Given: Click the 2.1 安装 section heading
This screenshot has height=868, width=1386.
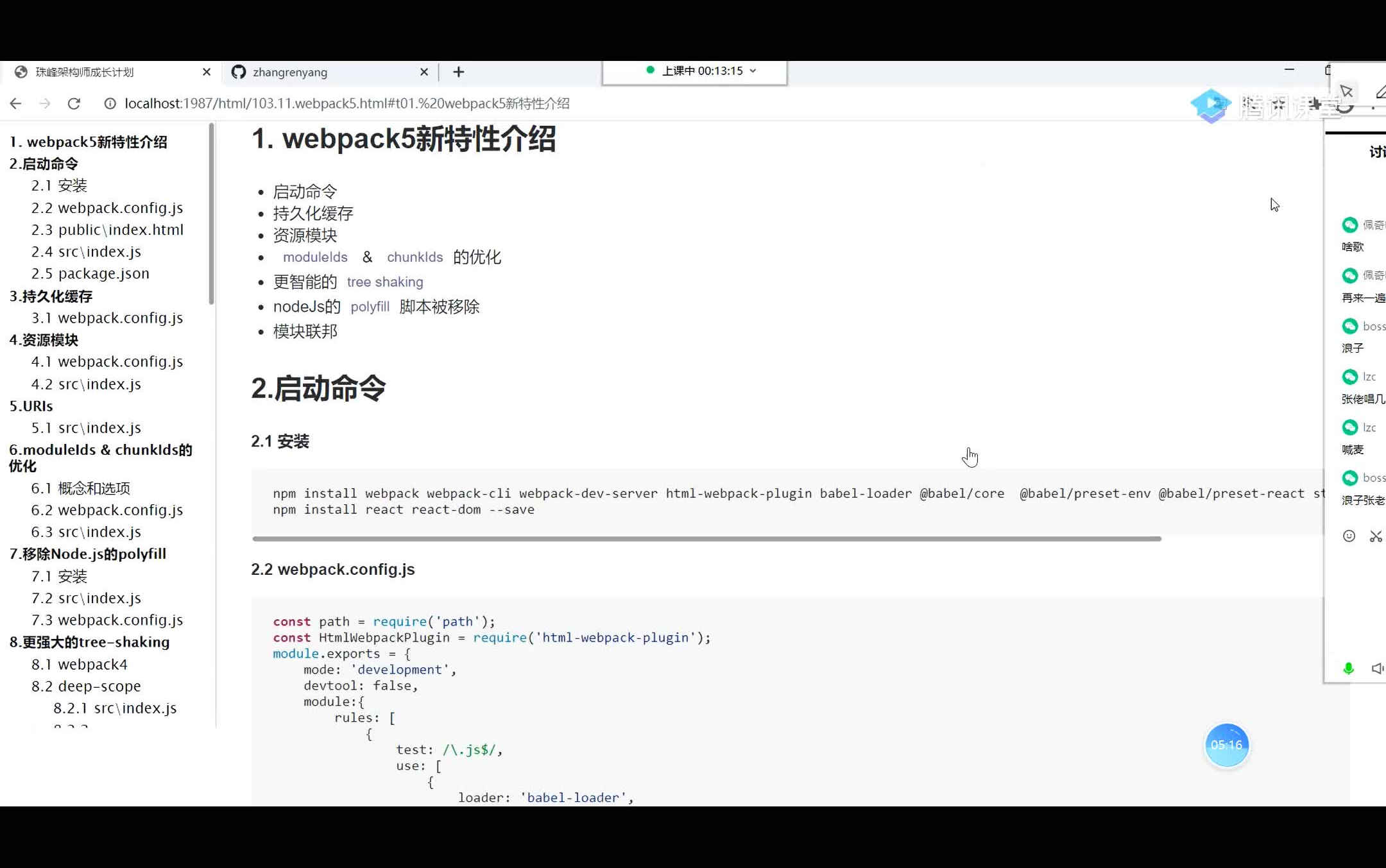Looking at the screenshot, I should tap(280, 441).
